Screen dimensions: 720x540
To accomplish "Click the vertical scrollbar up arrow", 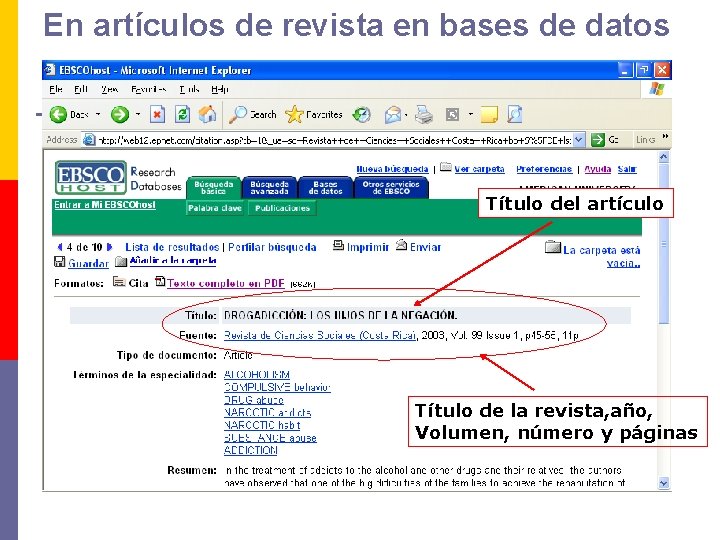I will [x=664, y=157].
